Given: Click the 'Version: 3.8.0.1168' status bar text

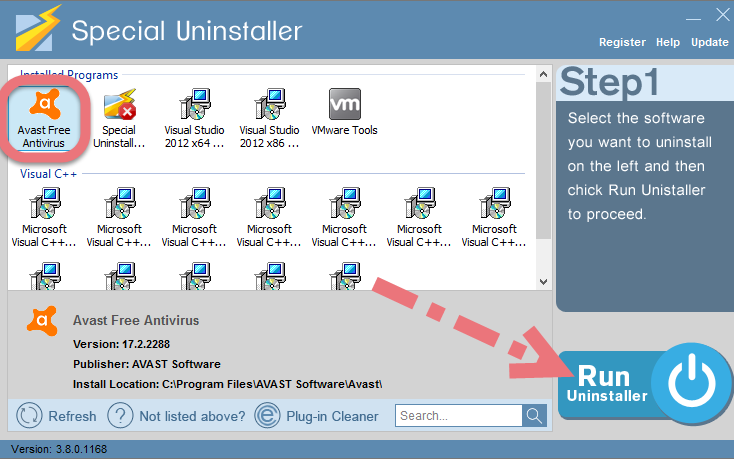Looking at the screenshot, I should tap(59, 449).
